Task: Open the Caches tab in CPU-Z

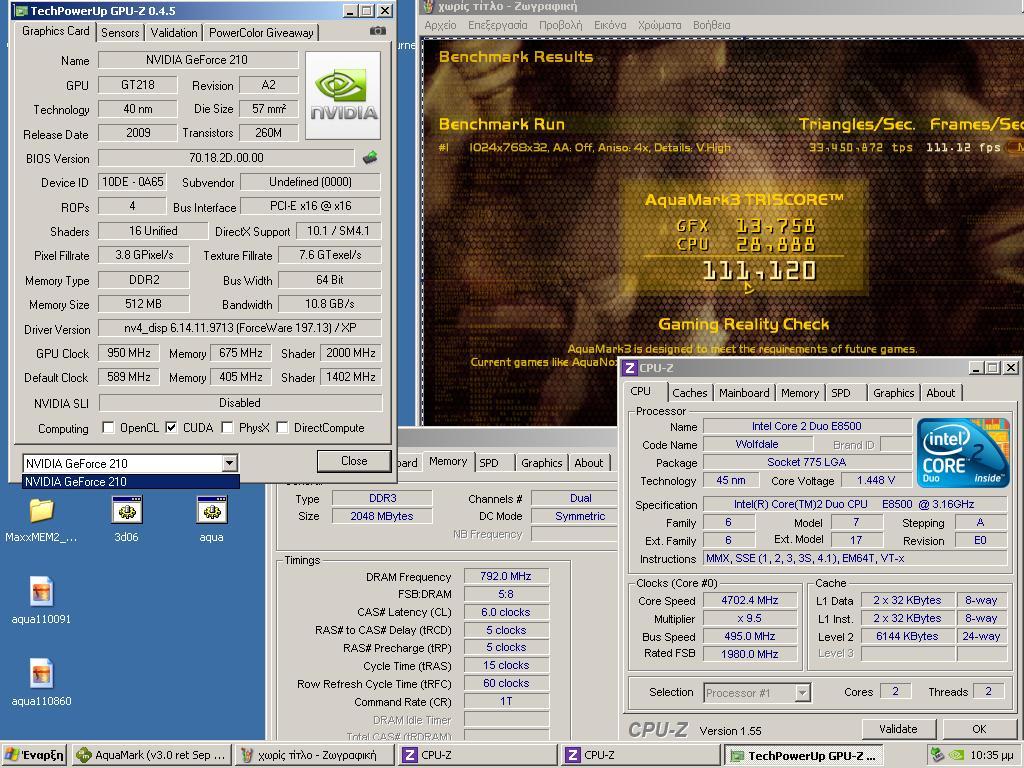Action: (690, 392)
